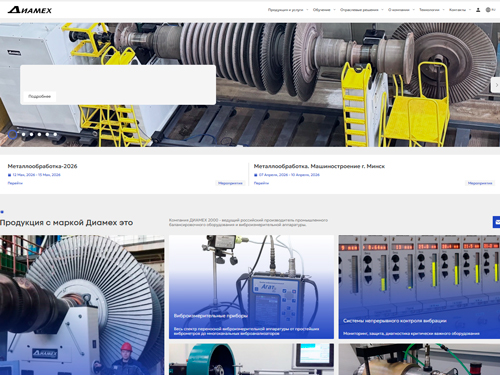
Task: Expand the arrow beside Контакты
Action: pos(470,10)
